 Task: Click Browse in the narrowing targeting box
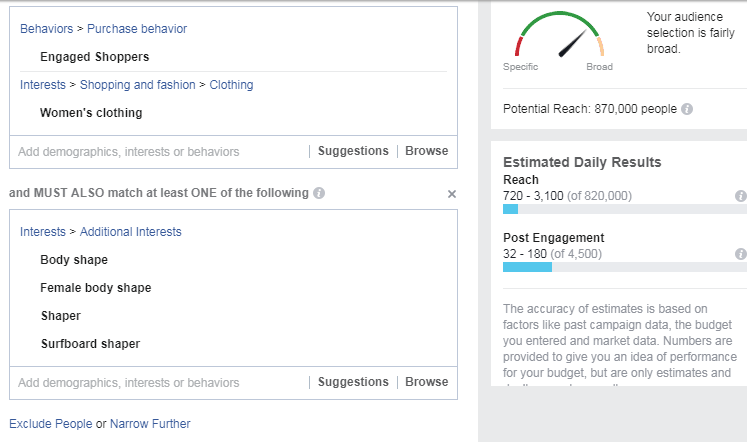(426, 382)
